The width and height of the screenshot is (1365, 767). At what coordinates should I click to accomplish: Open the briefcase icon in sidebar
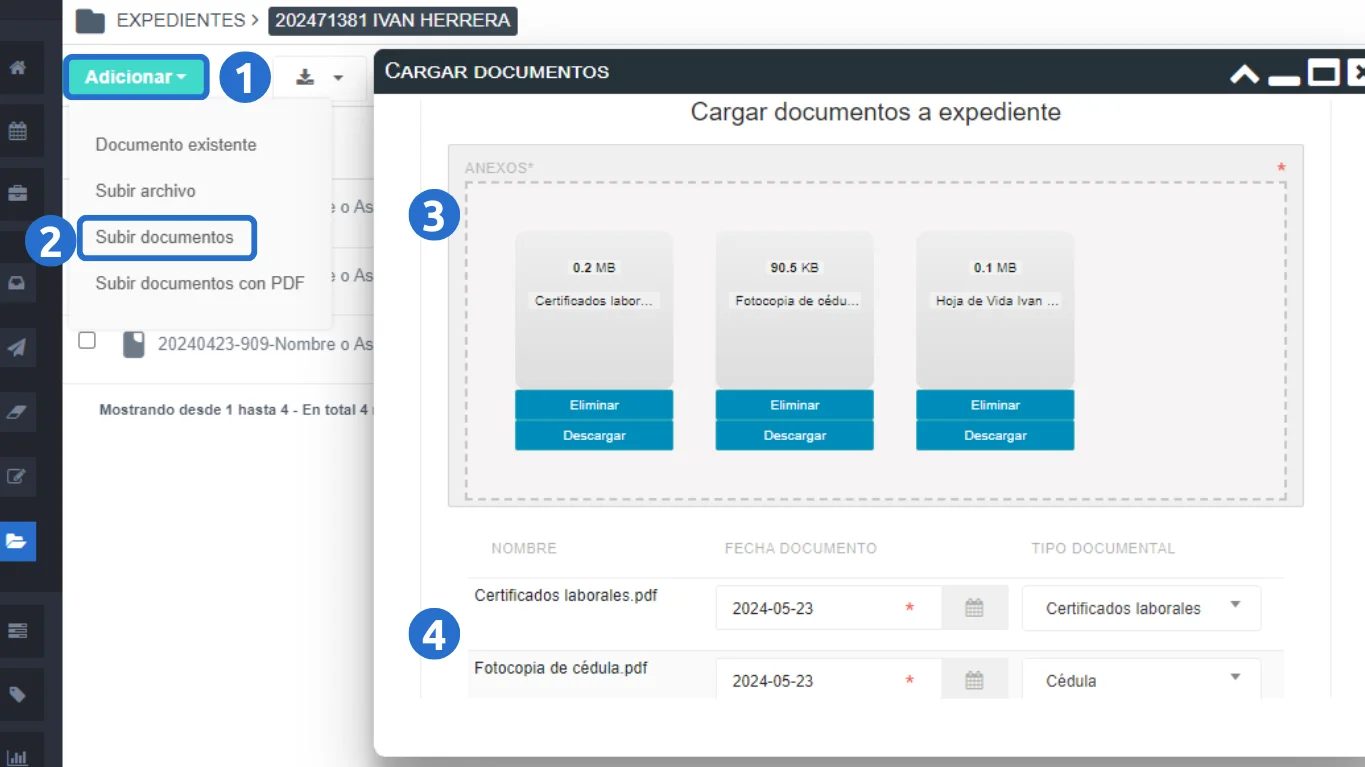point(17,193)
